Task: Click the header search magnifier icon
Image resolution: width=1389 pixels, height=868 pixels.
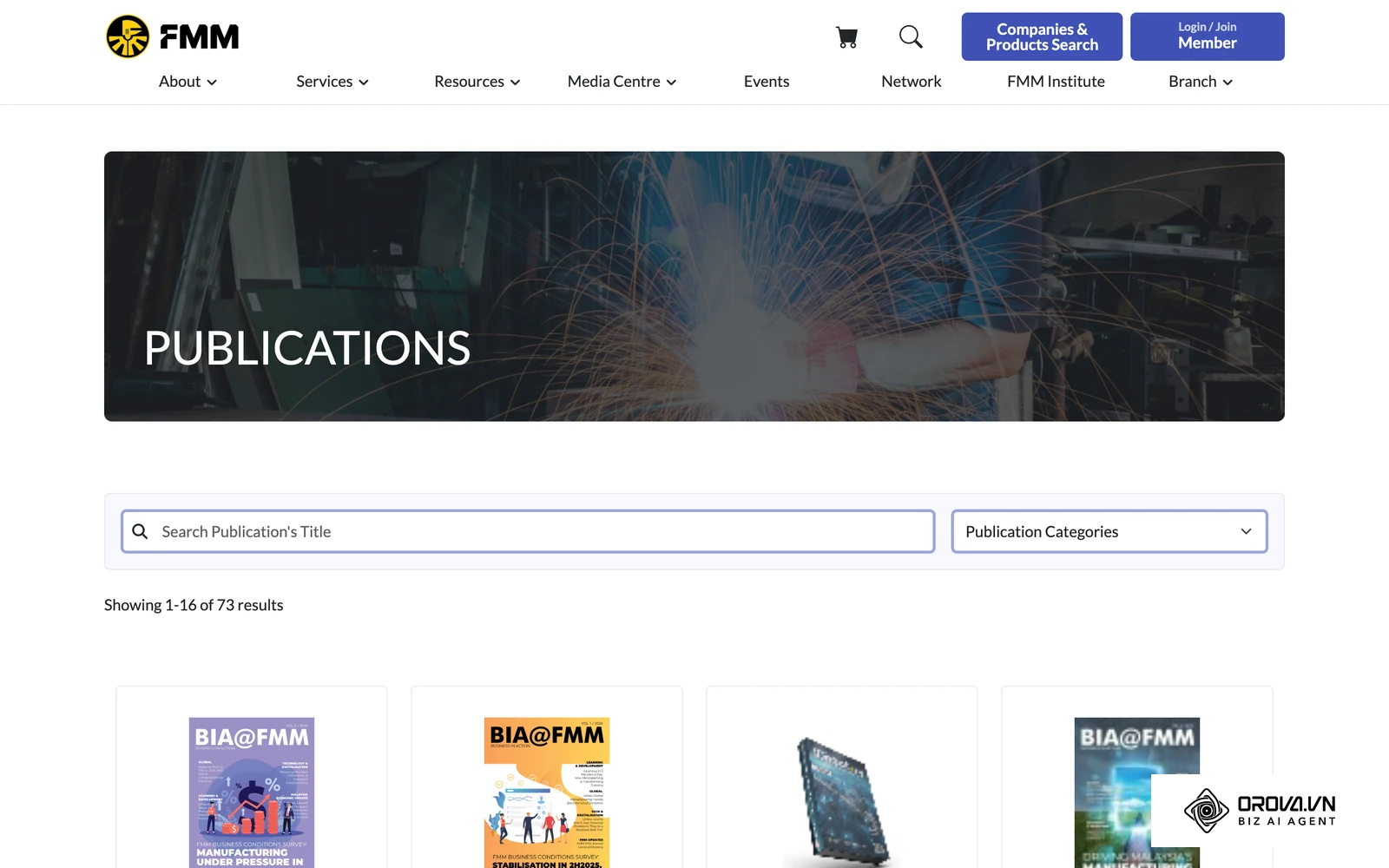Action: pyautogui.click(x=911, y=36)
